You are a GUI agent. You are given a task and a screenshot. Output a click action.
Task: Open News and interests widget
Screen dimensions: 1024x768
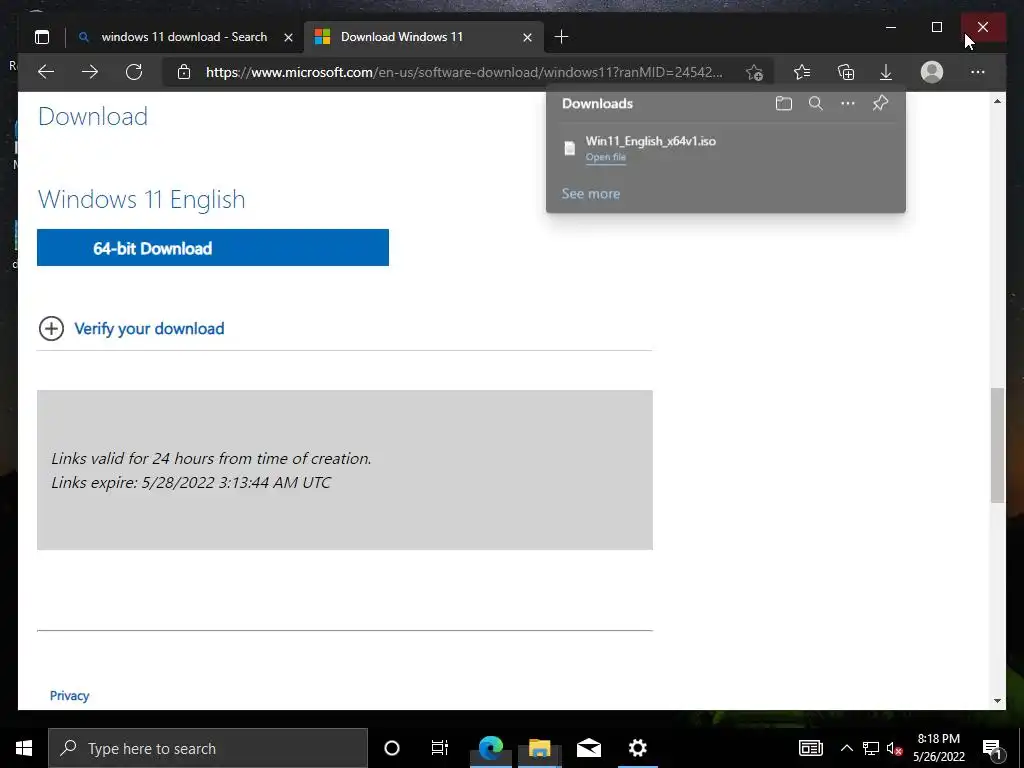[810, 748]
